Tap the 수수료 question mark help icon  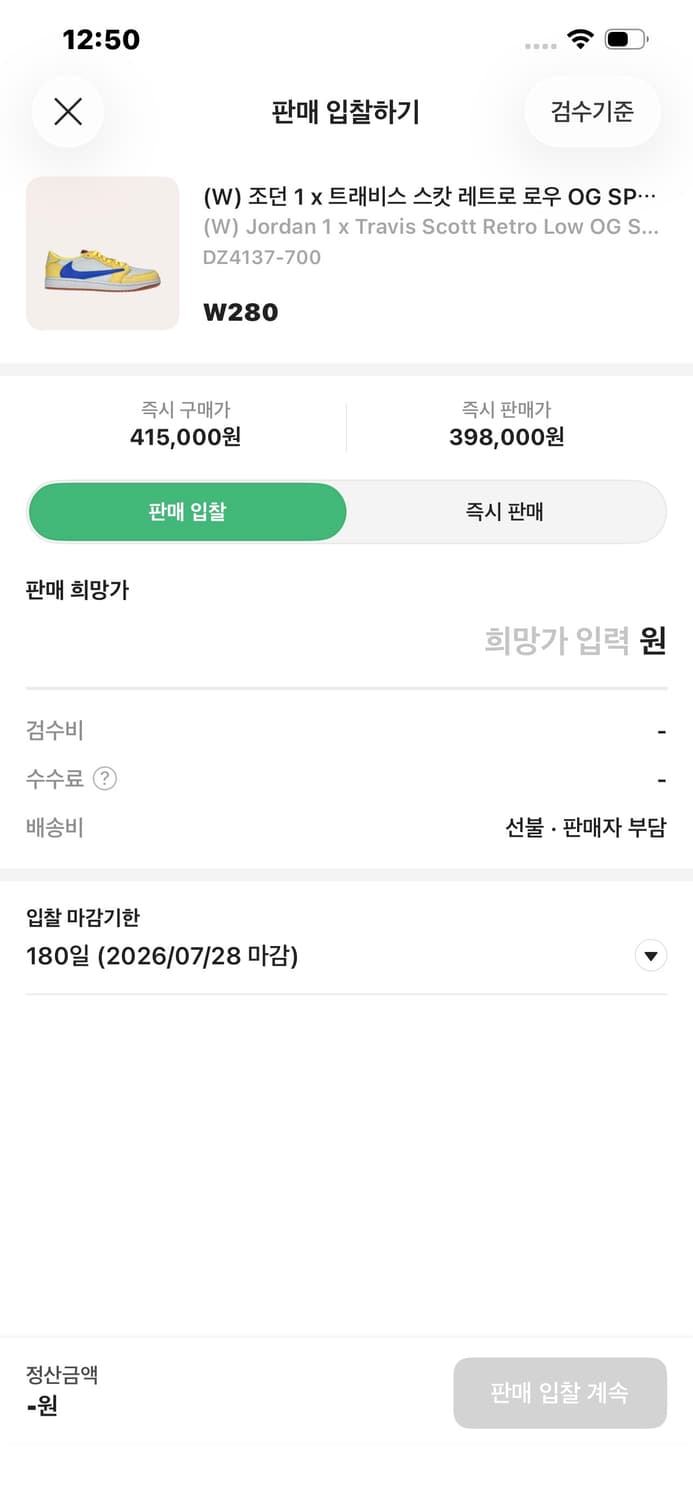(104, 778)
